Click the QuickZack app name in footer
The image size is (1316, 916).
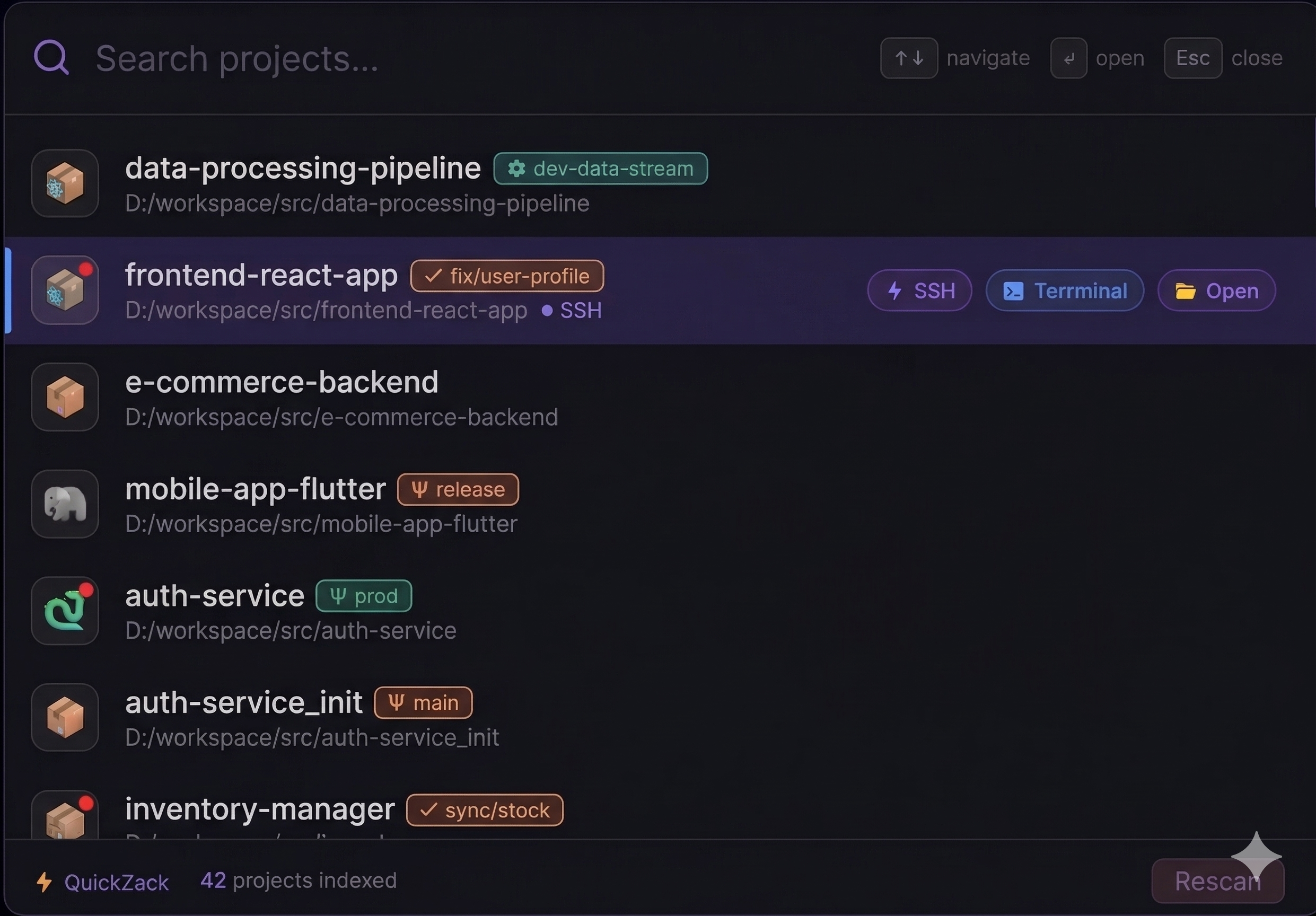(116, 882)
